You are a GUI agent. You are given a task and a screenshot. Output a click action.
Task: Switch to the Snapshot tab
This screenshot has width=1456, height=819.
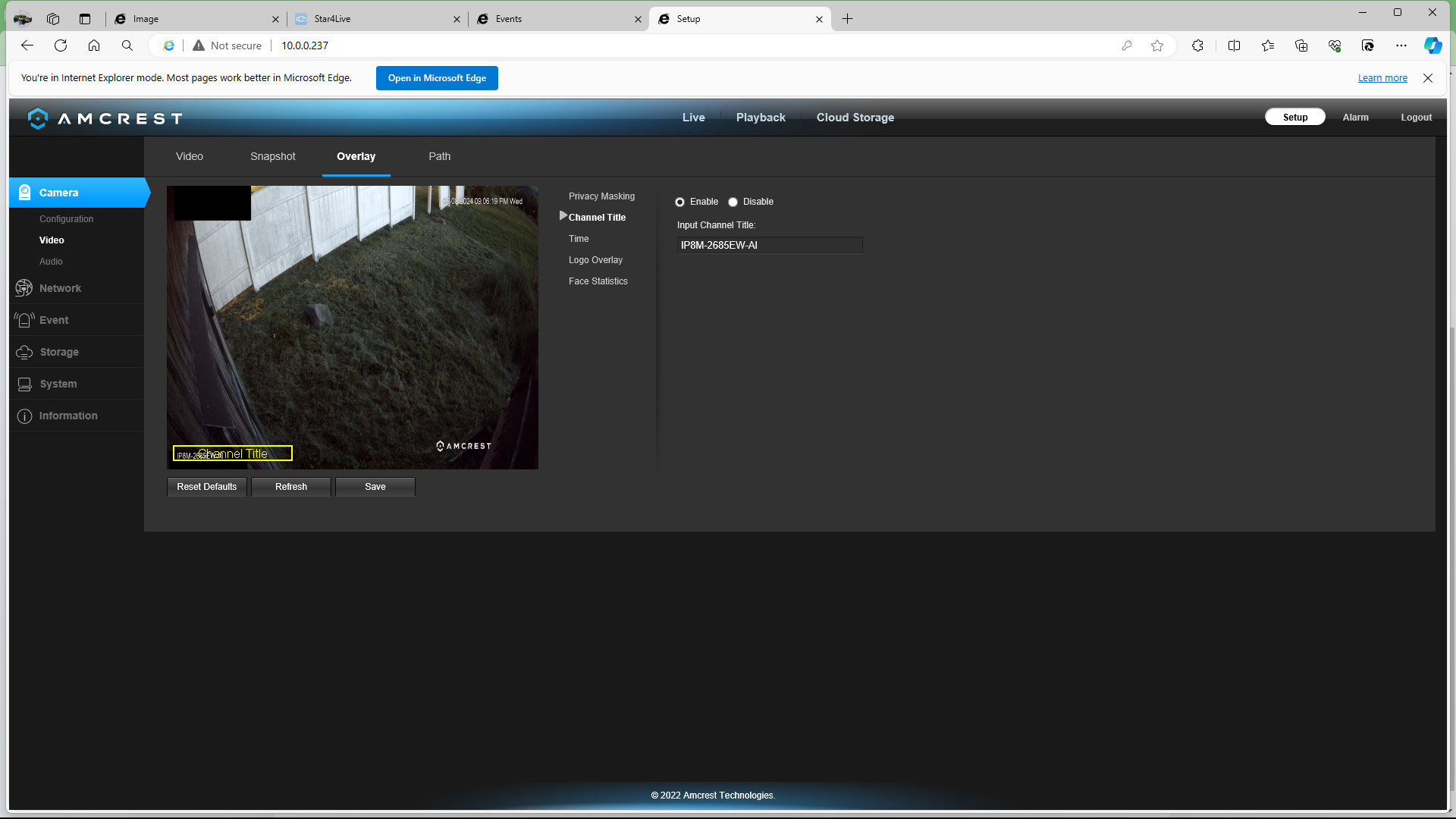pos(273,156)
